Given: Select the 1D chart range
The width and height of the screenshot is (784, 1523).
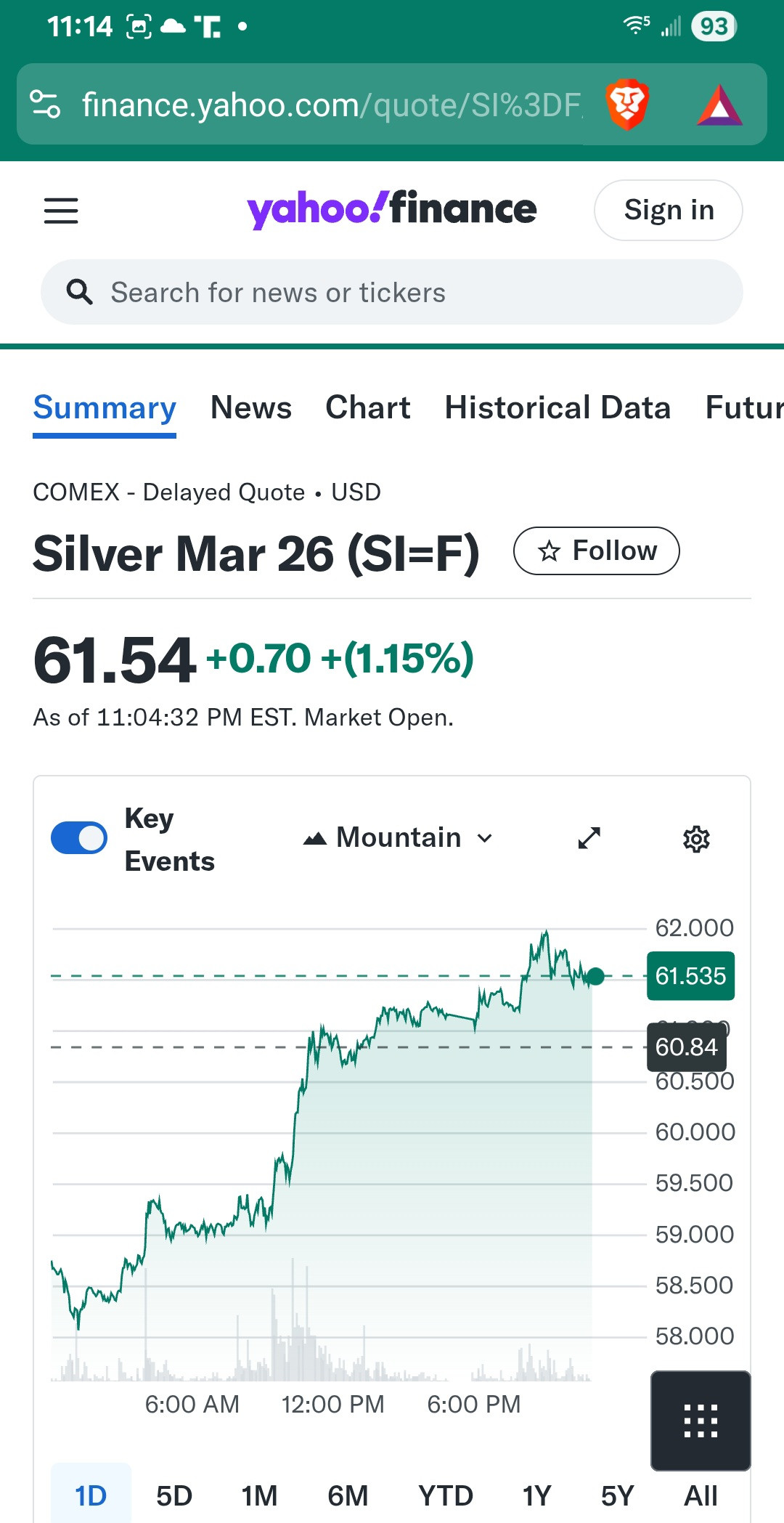Looking at the screenshot, I should (91, 1495).
